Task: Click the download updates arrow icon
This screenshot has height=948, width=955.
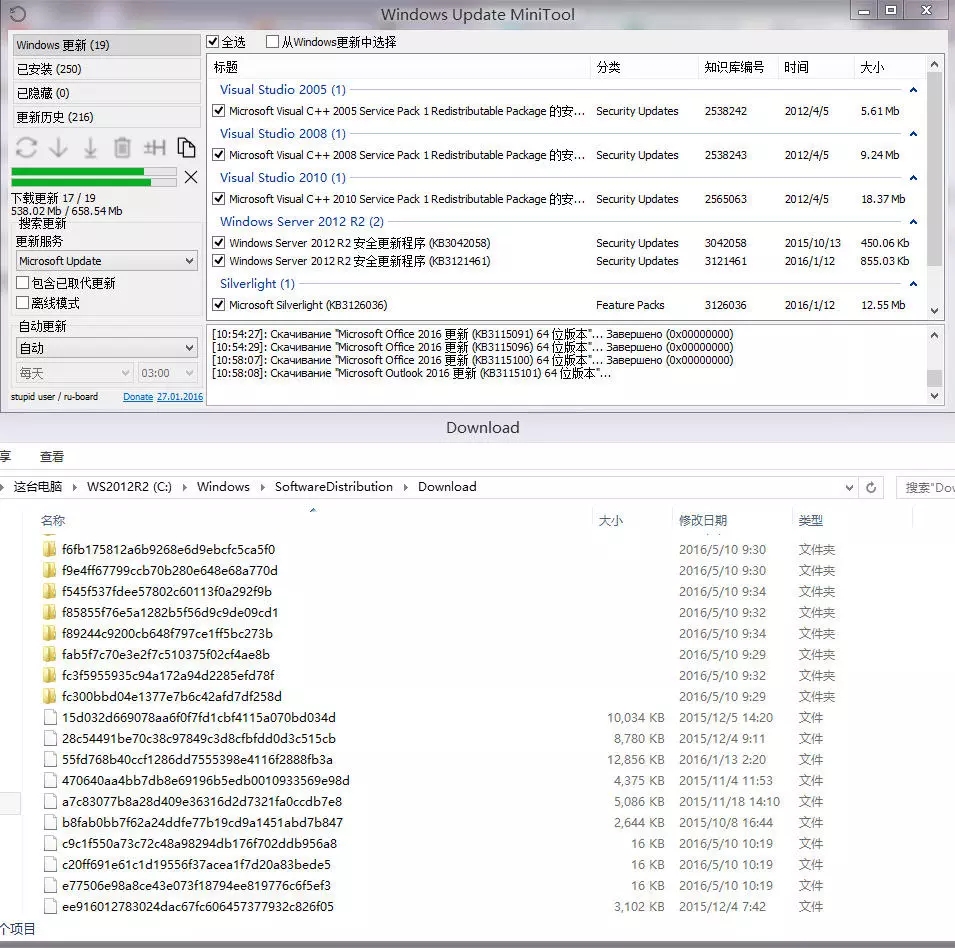Action: (59, 148)
